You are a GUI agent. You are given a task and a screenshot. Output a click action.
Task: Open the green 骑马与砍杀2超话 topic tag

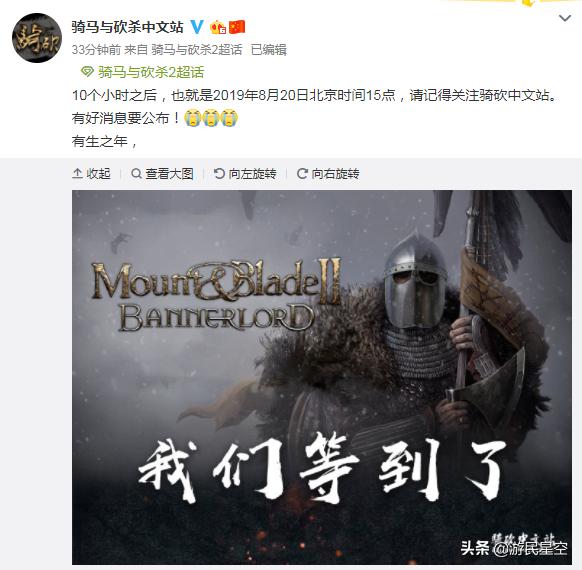tap(151, 72)
